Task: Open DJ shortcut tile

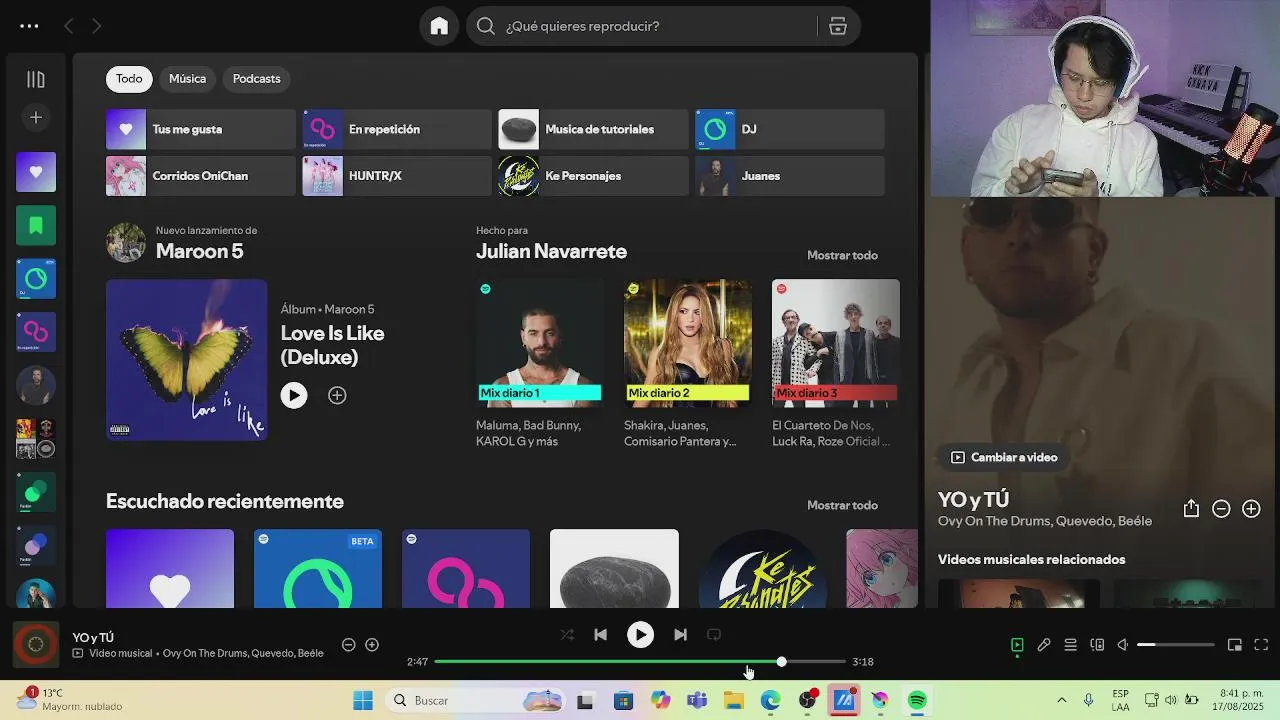Action: pyautogui.click(x=790, y=129)
